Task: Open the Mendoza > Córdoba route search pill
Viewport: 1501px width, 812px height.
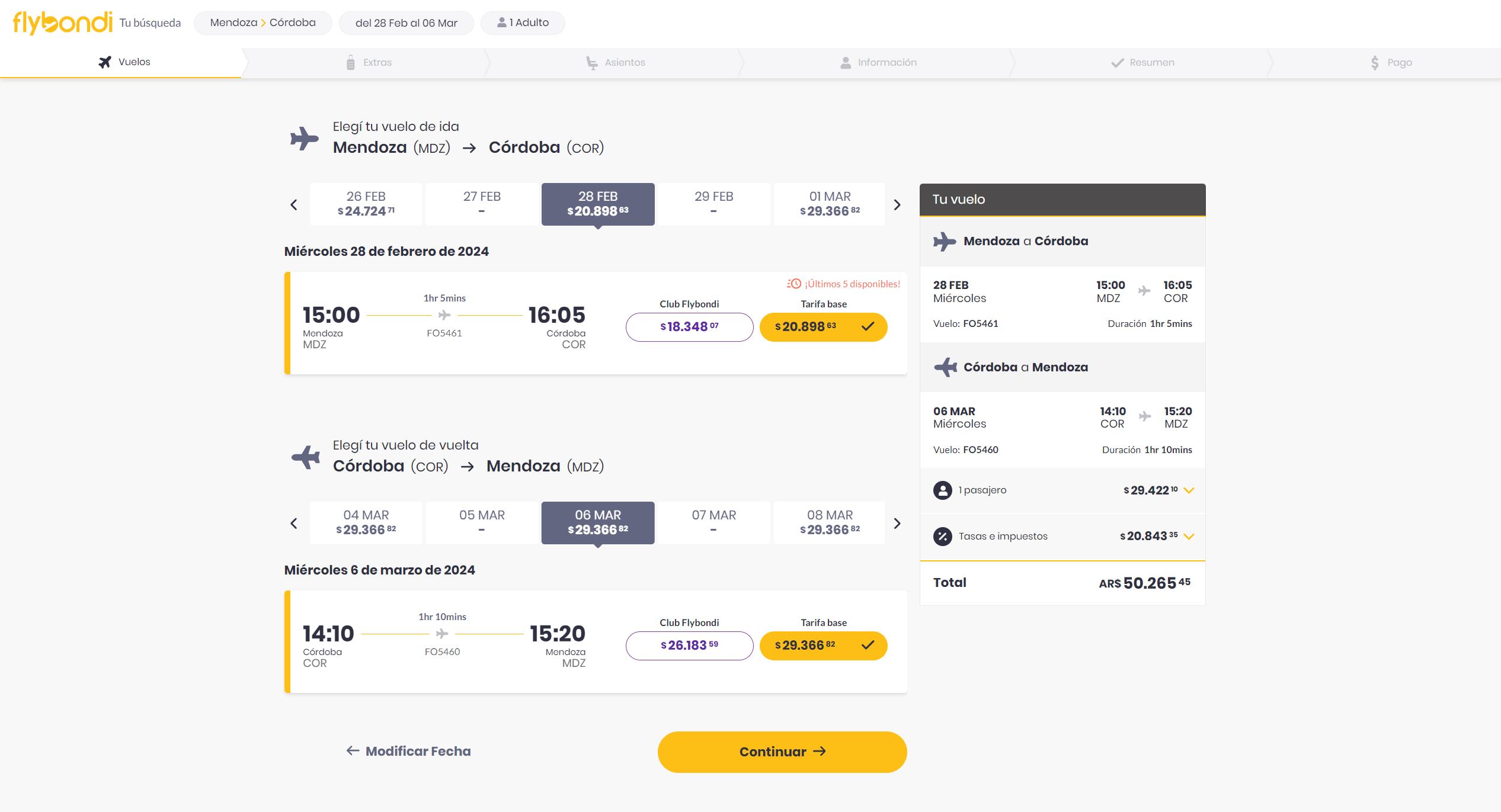Action: pos(263,23)
